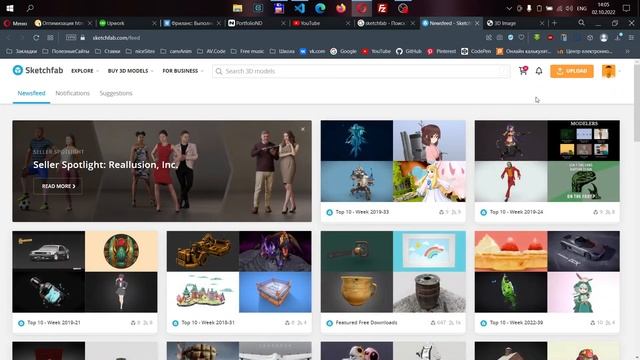Viewport: 640px width, 360px height.
Task: Expand the FOR BUSINESS dropdown
Action: click(183, 71)
